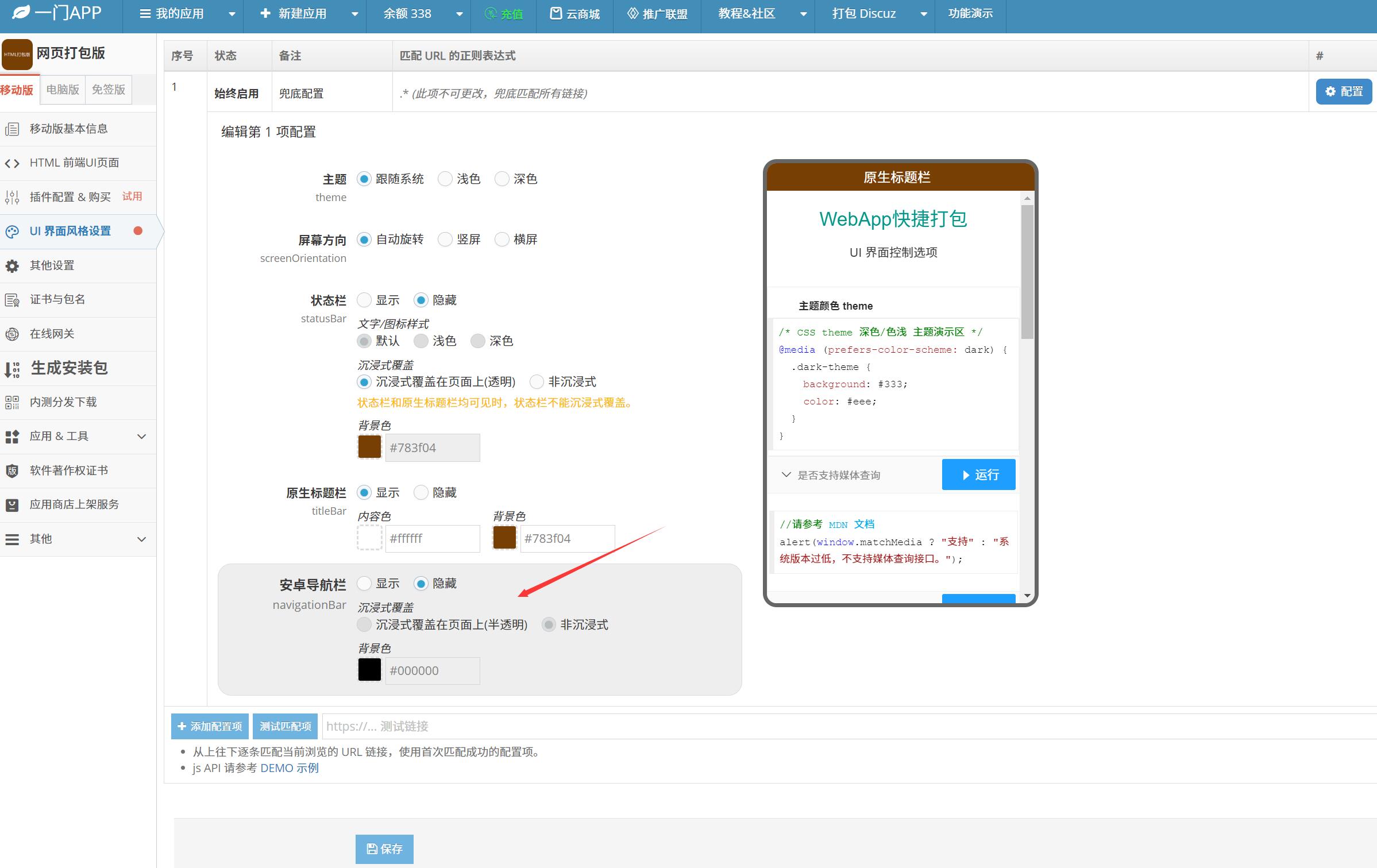Click the 我的应用 list icon
The image size is (1377, 868).
pyautogui.click(x=145, y=13)
